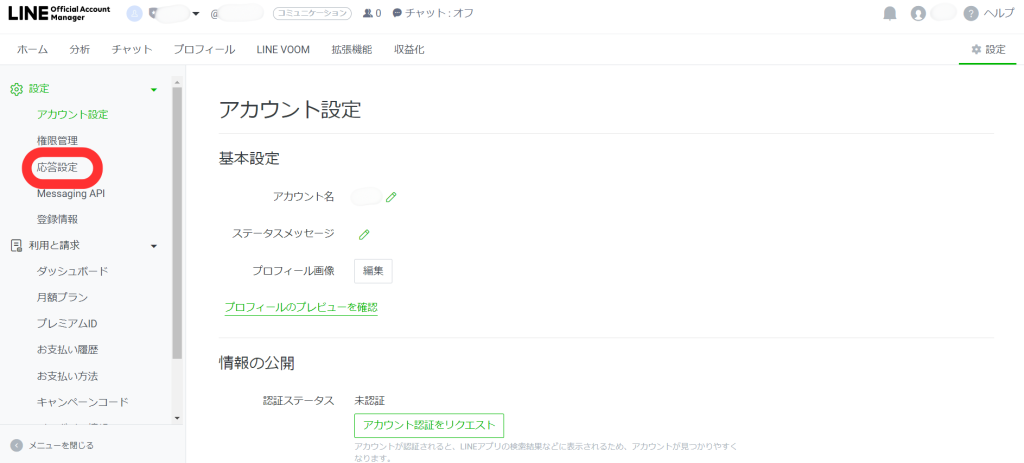The width and height of the screenshot is (1024, 463).
Task: Open 月額プラン in the sidebar
Action: click(x=63, y=298)
